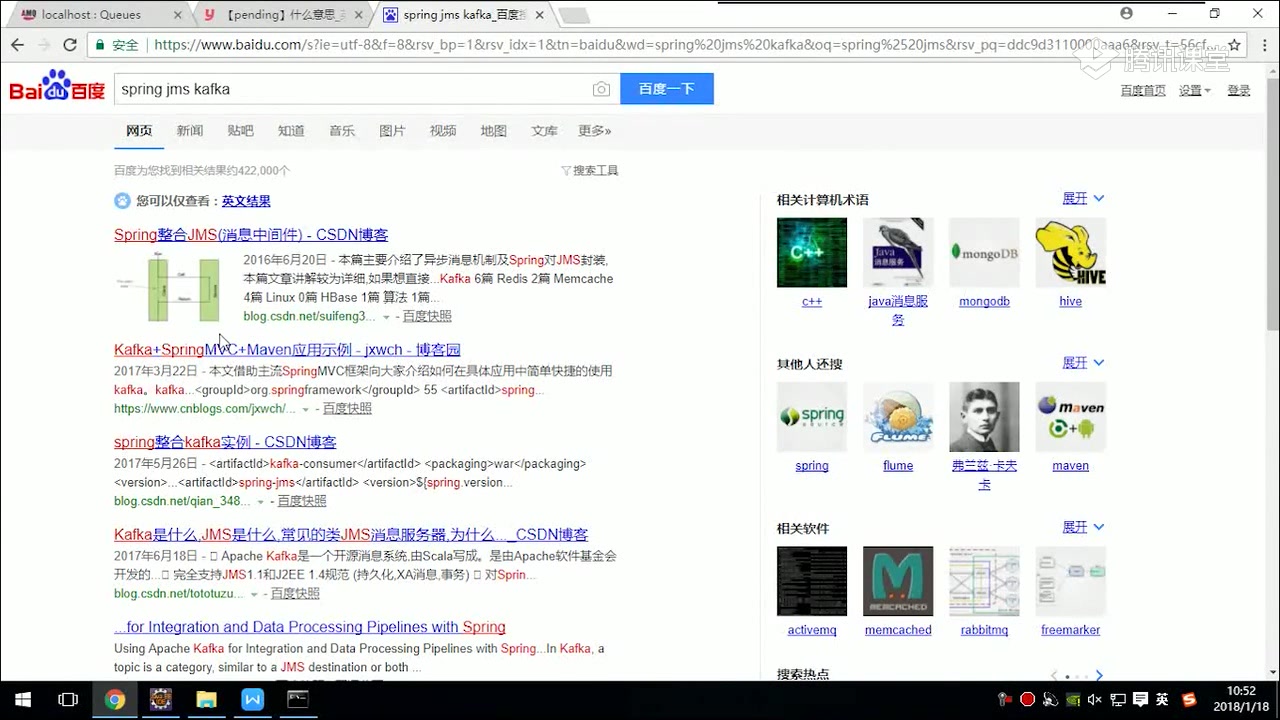Go to next page of 搜索热点
Screen dimensions: 1280x720
[1099, 676]
